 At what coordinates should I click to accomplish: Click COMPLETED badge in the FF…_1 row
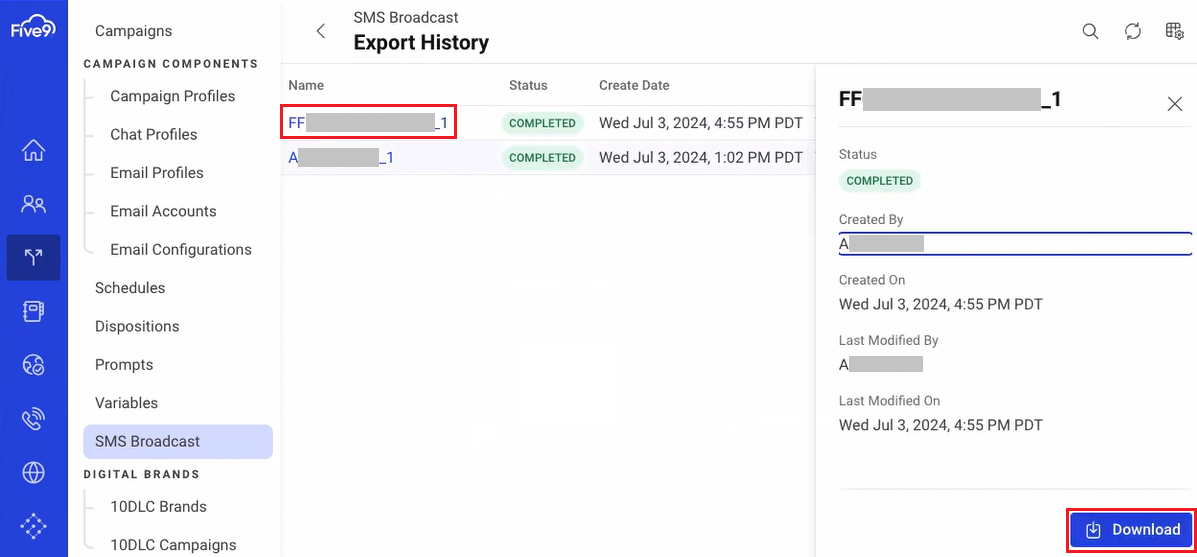(542, 123)
